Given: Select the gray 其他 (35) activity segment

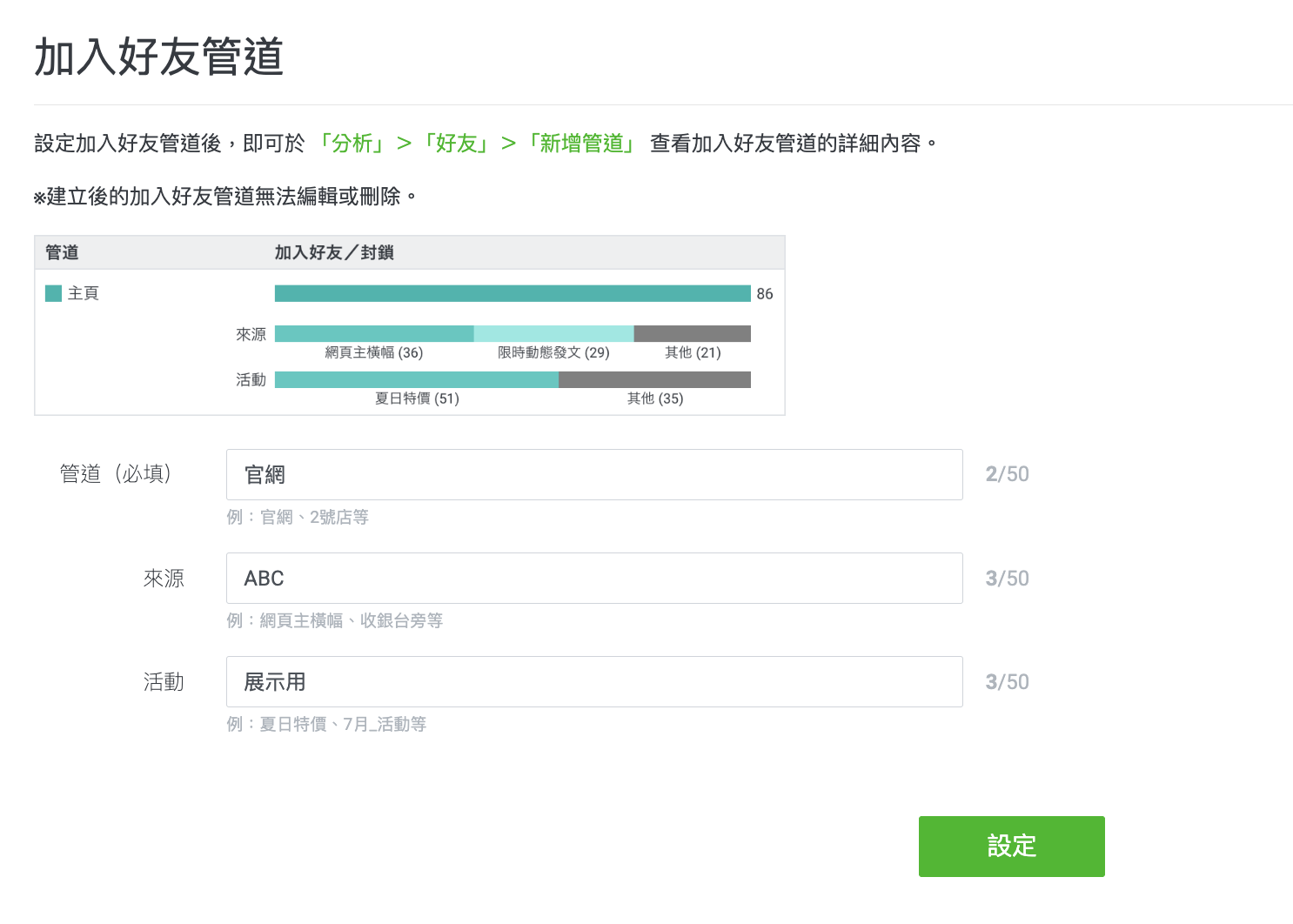Looking at the screenshot, I should tap(654, 379).
